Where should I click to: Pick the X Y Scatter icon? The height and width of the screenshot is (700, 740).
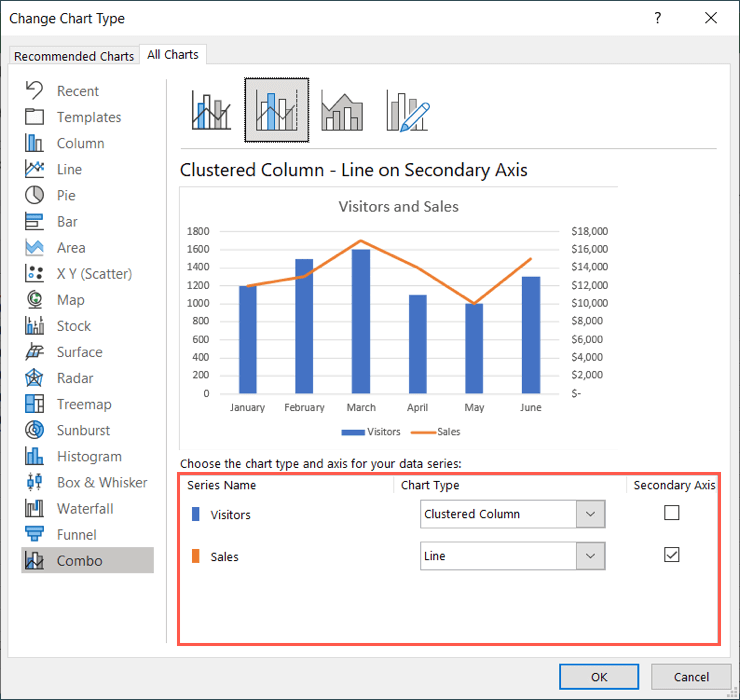tap(34, 273)
